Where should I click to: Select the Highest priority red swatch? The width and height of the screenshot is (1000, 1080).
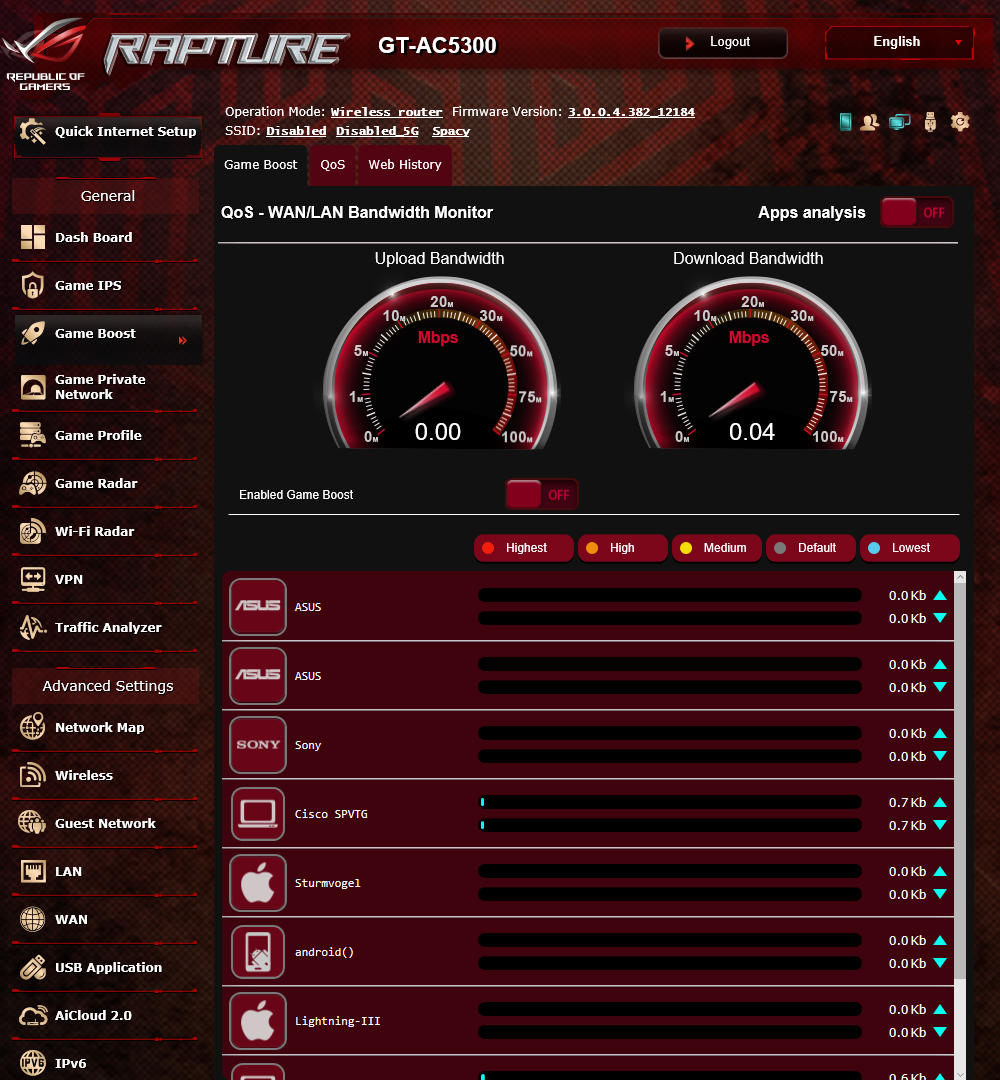488,548
